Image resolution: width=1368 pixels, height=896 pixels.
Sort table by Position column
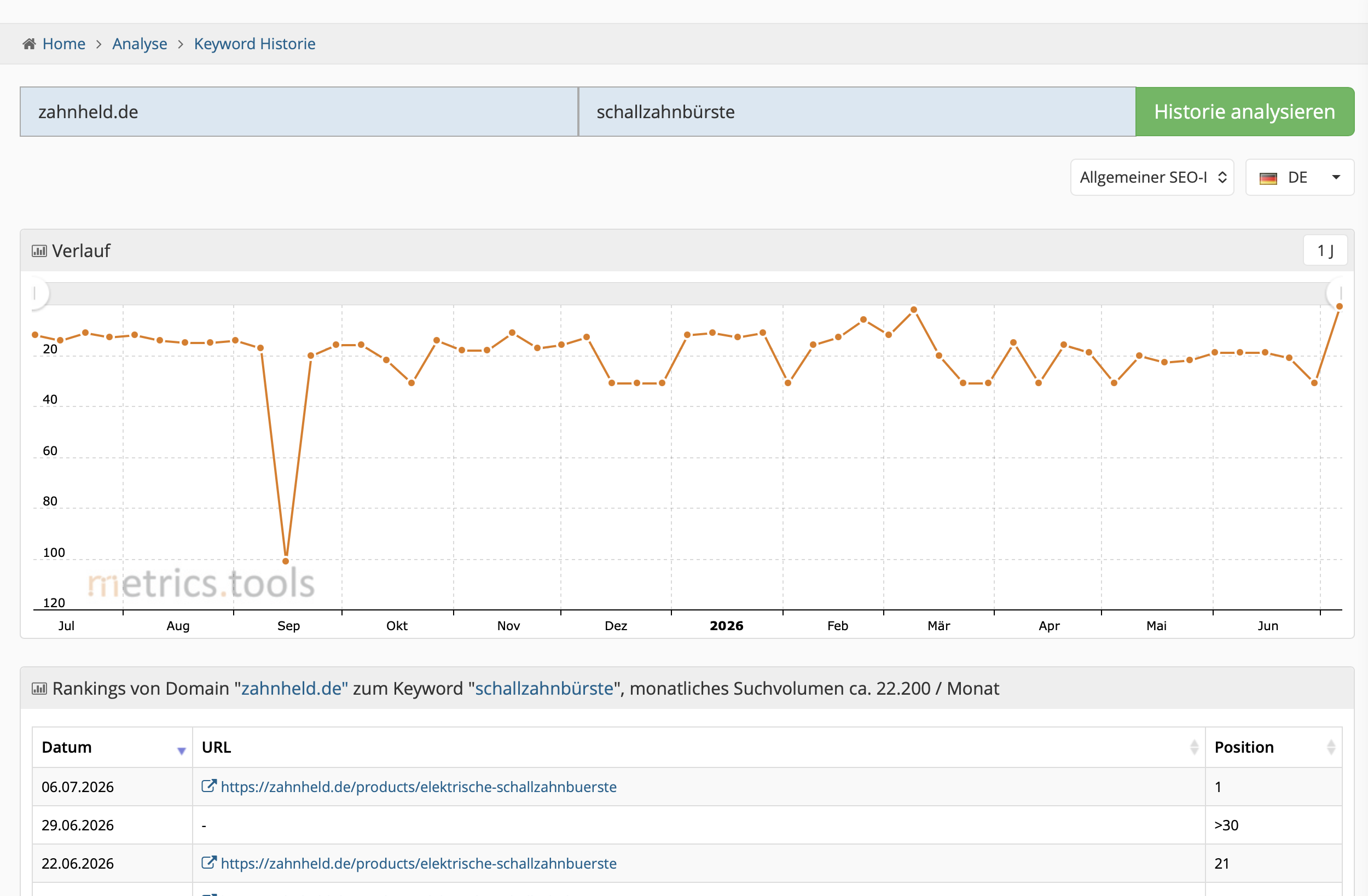point(1273,747)
